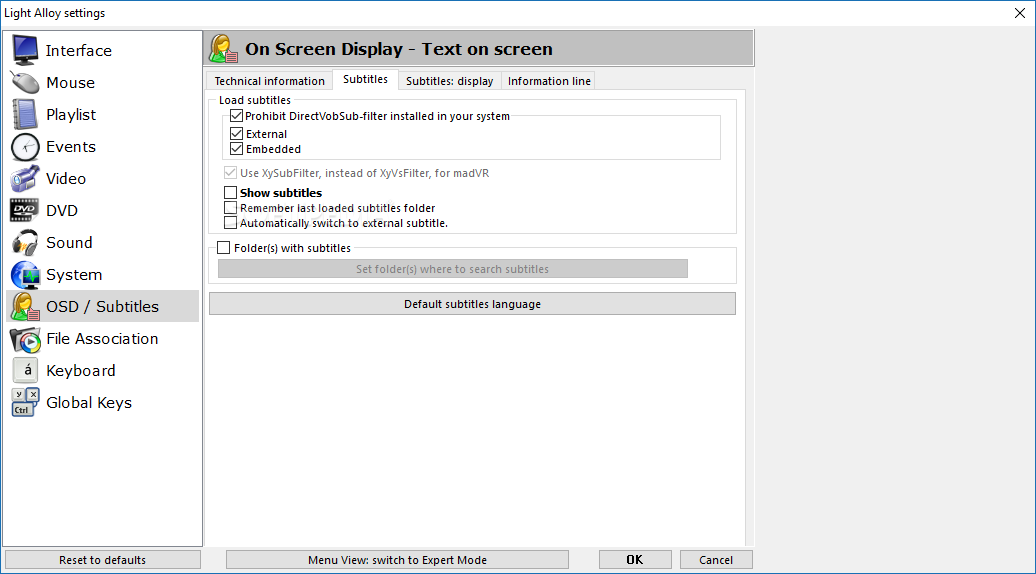Open Global Keys icon
The image size is (1036, 574).
coord(25,402)
